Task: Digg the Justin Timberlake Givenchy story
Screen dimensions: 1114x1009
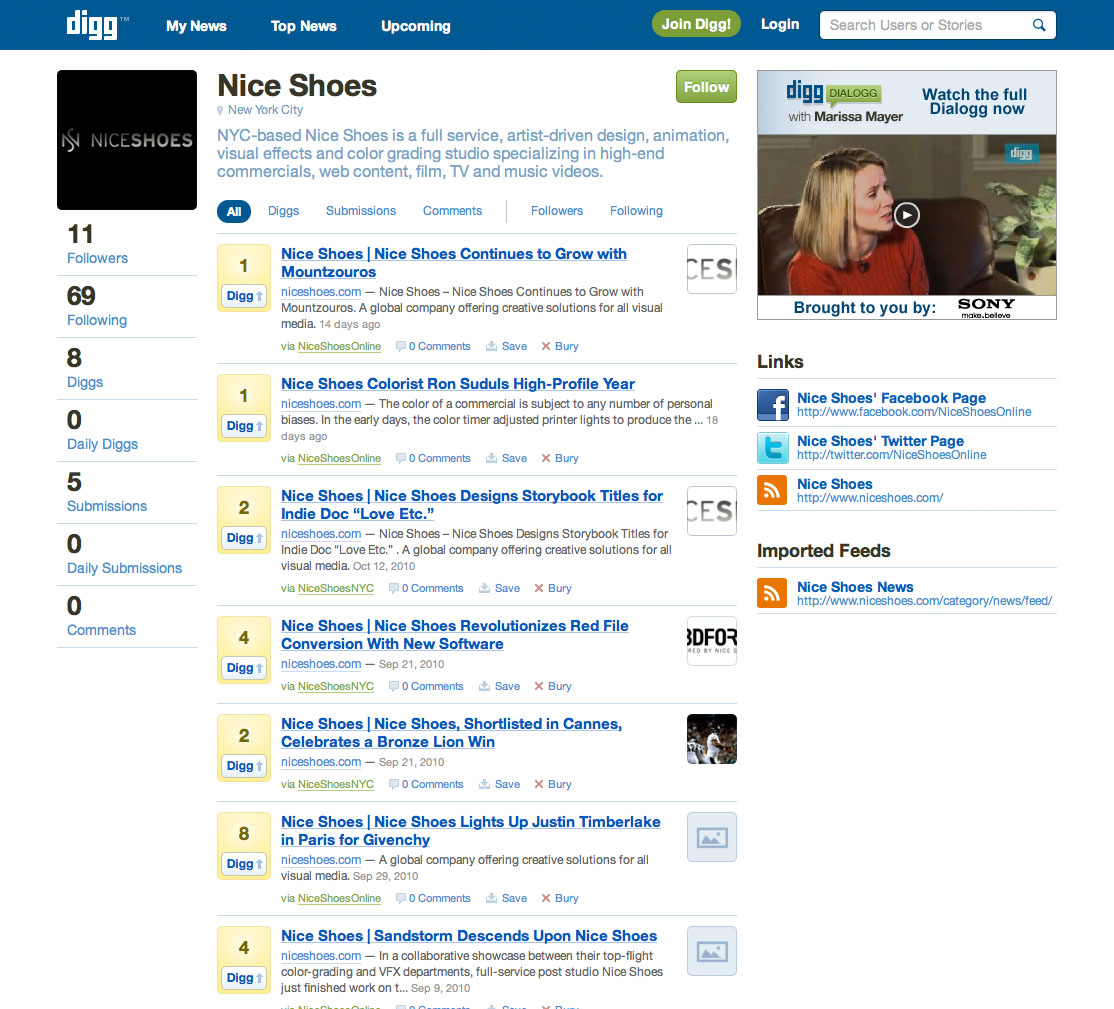Action: point(244,864)
